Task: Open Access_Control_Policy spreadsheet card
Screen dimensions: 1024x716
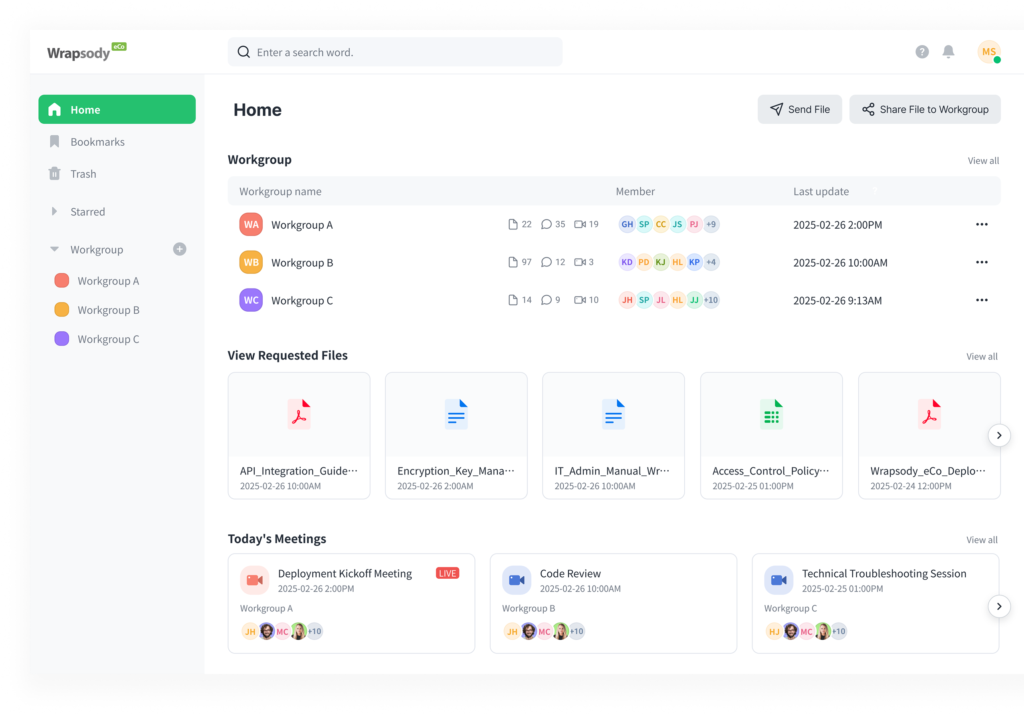Action: (x=771, y=436)
